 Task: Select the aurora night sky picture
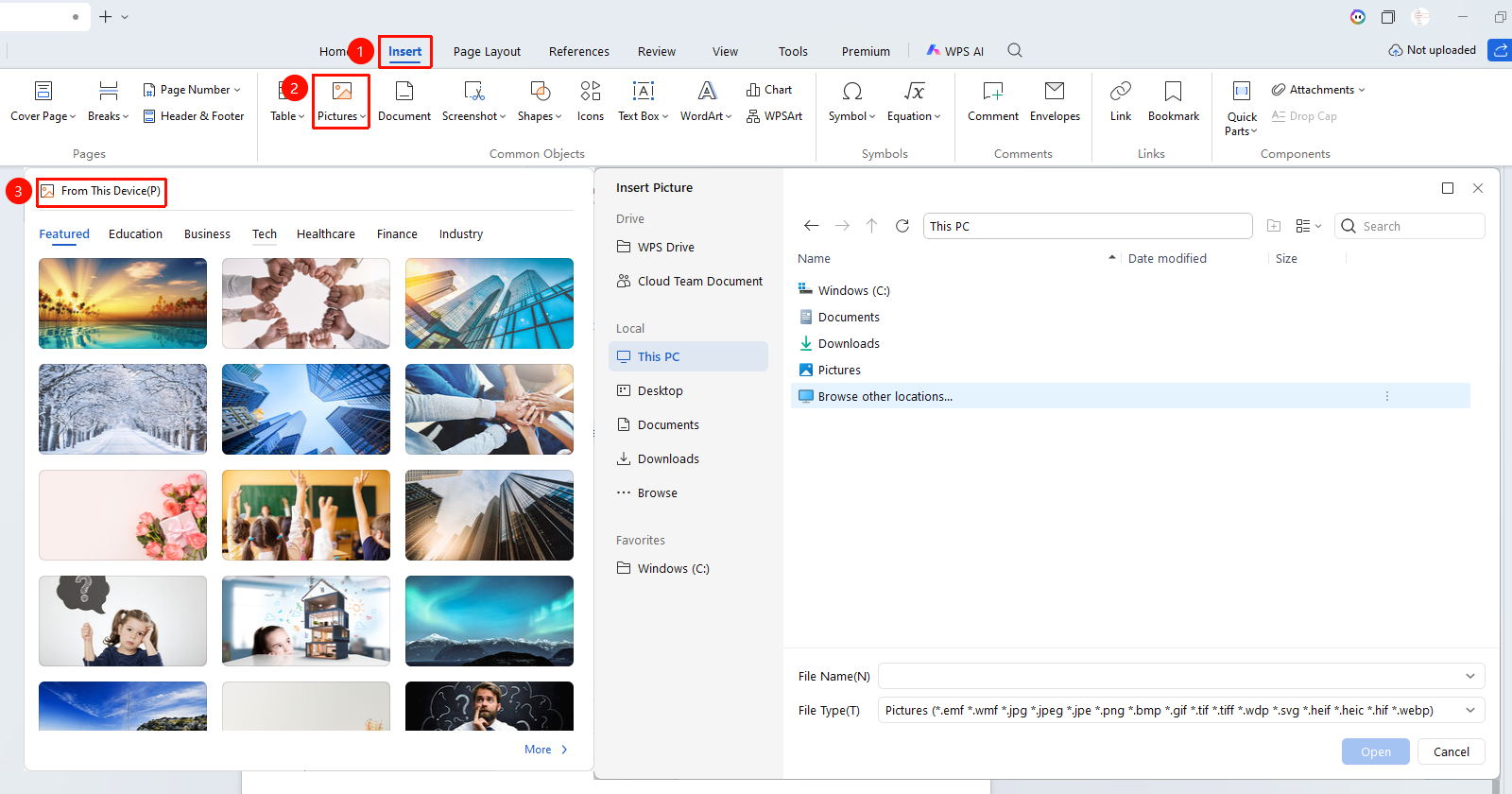coord(490,621)
